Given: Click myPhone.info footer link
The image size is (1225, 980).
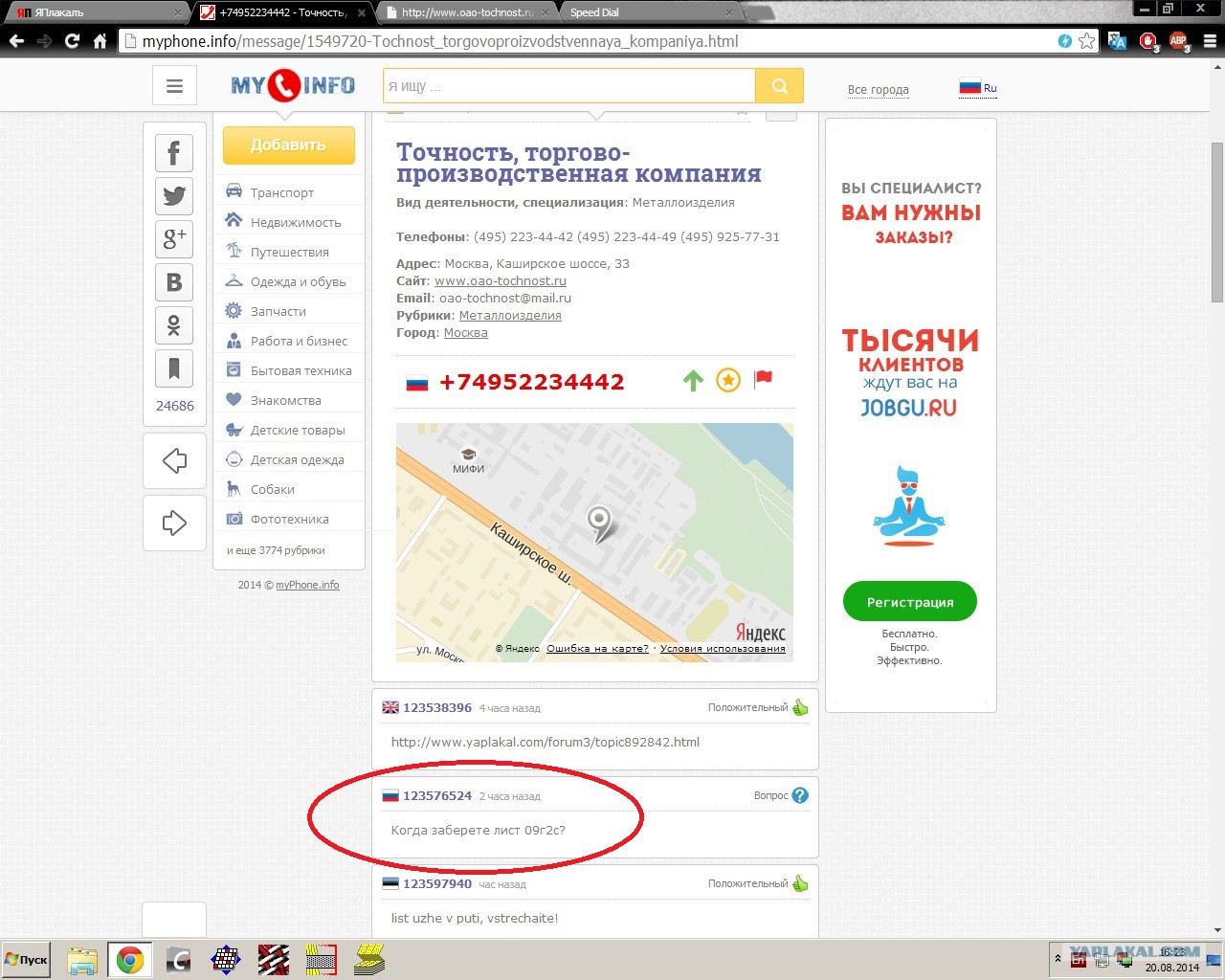Looking at the screenshot, I should coord(307,585).
